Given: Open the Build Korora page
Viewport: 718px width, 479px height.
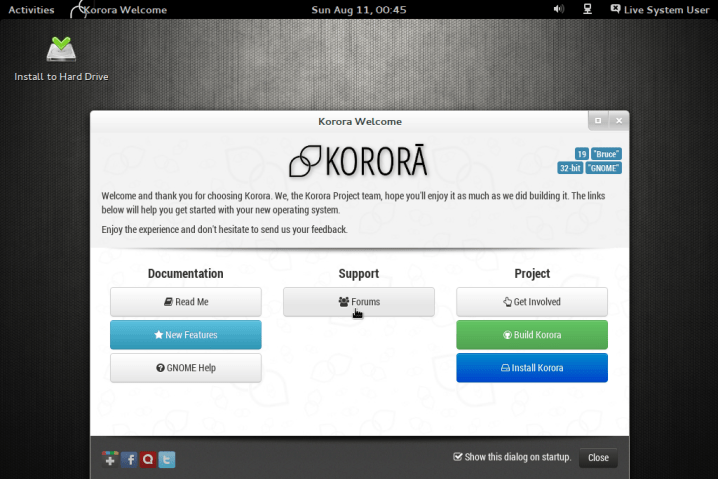Looking at the screenshot, I should point(532,335).
